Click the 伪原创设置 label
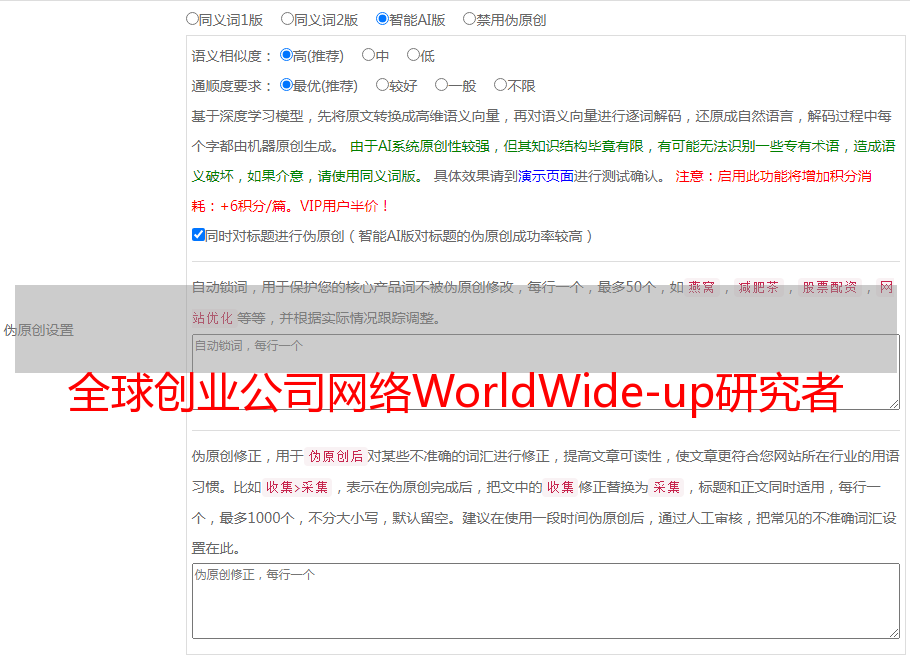 [38, 330]
